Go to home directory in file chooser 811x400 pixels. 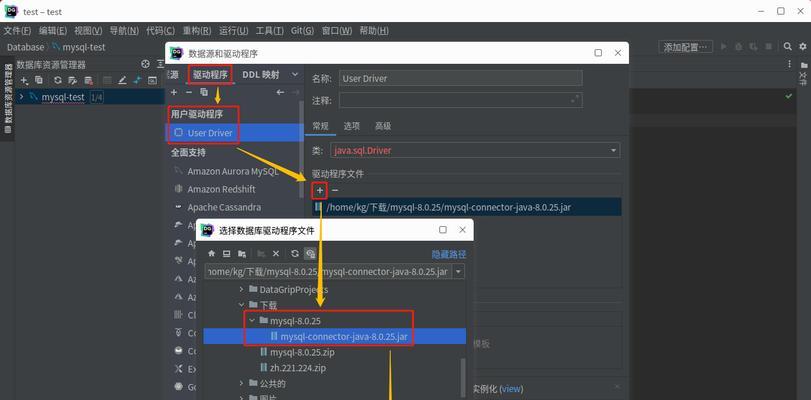[212, 254]
